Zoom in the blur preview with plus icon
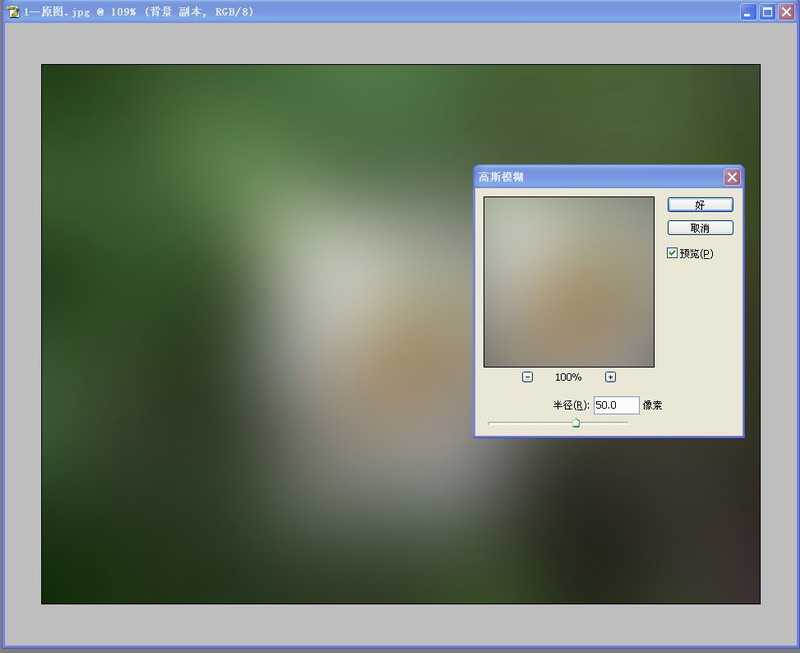This screenshot has width=800, height=653. click(x=611, y=376)
